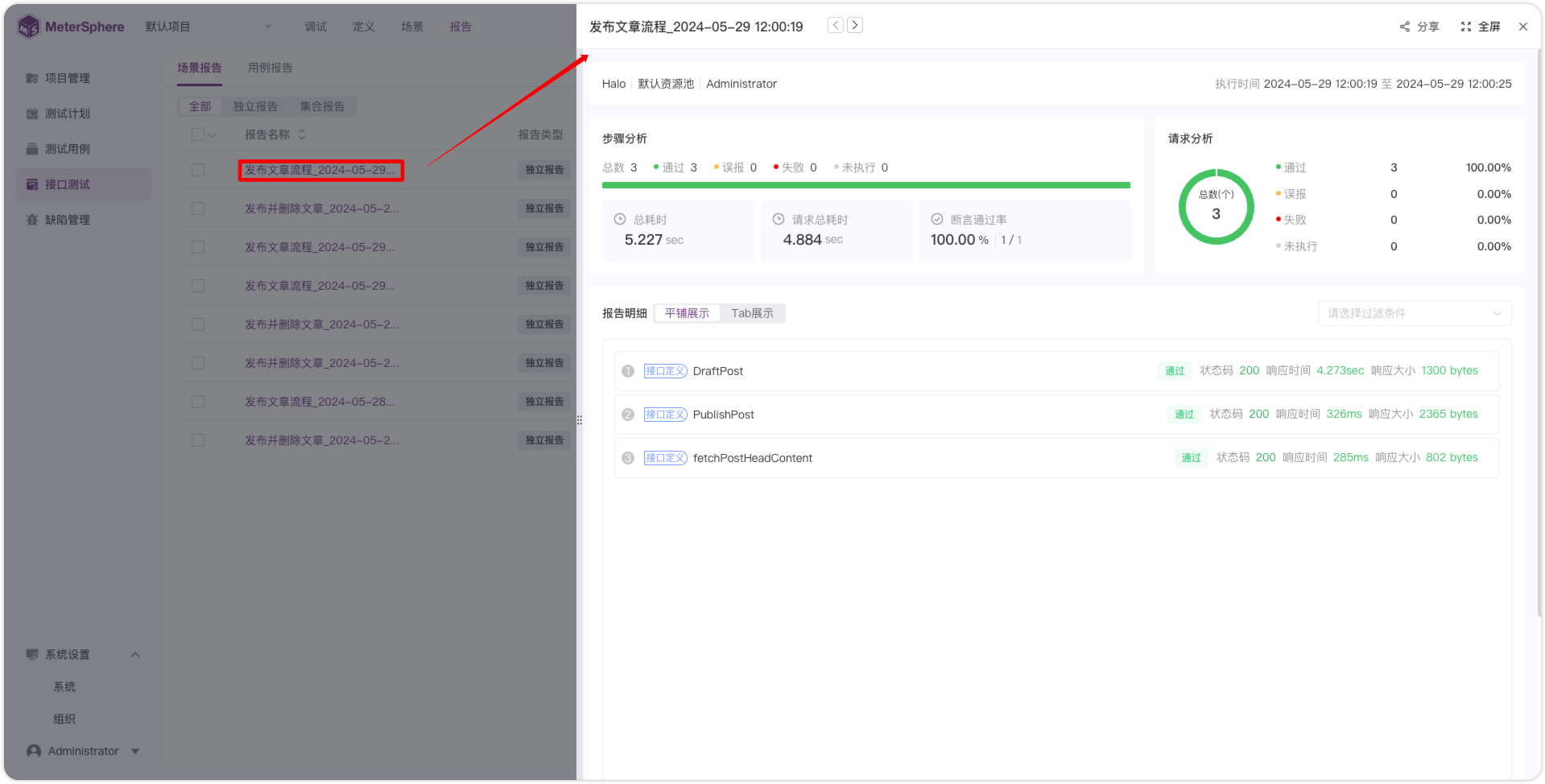Open the Administrator user menu arrow
Image resolution: width=1545 pixels, height=784 pixels.
[135, 751]
